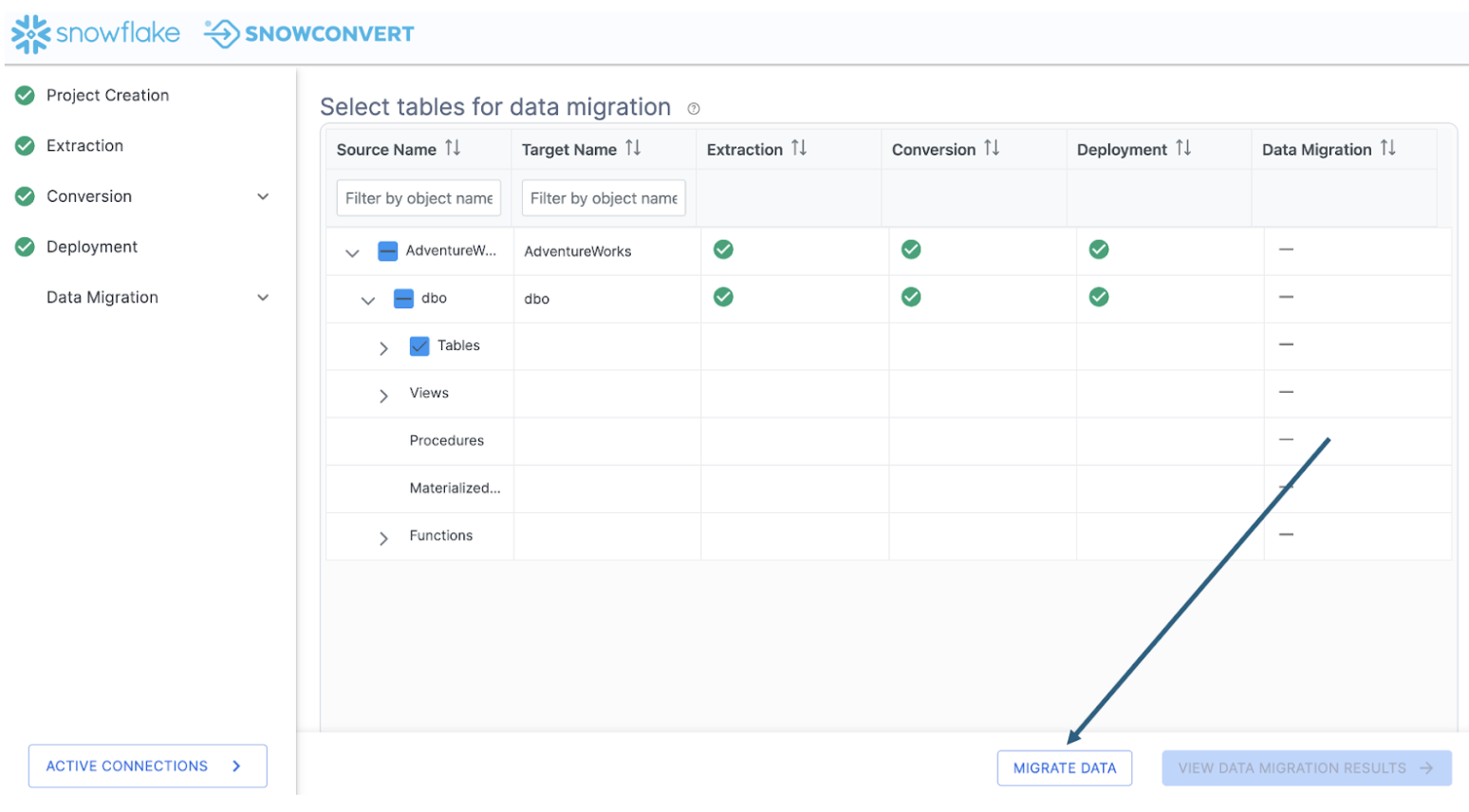Click the green checkmark beside Extraction
The image size is (1469, 812).
click(x=25, y=145)
